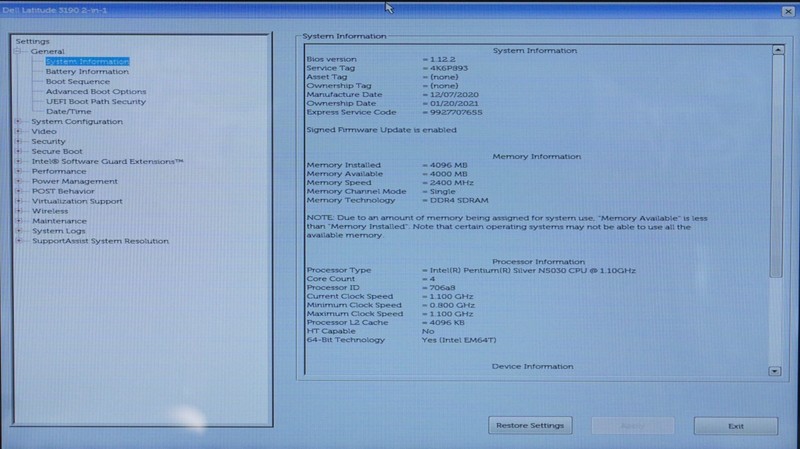Screen dimensions: 800x449
Task: Click the scroll up arrow in info pane
Action: tap(778, 50)
